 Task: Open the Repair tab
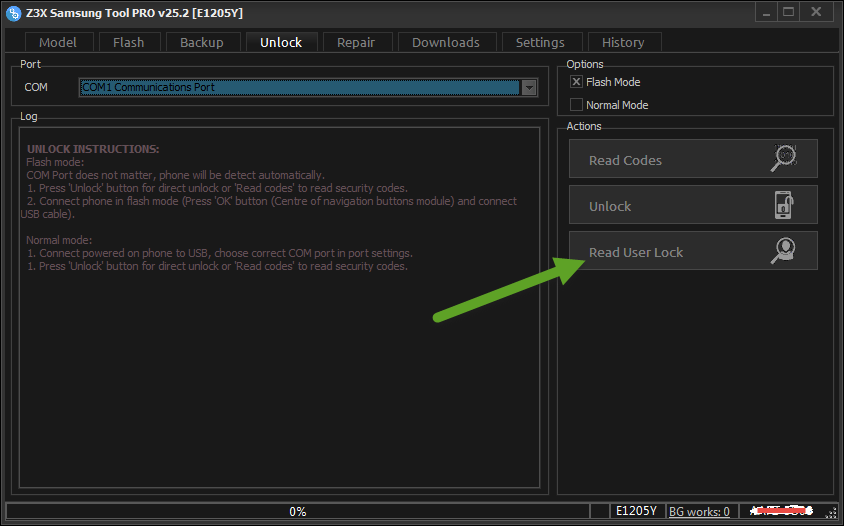tap(356, 43)
